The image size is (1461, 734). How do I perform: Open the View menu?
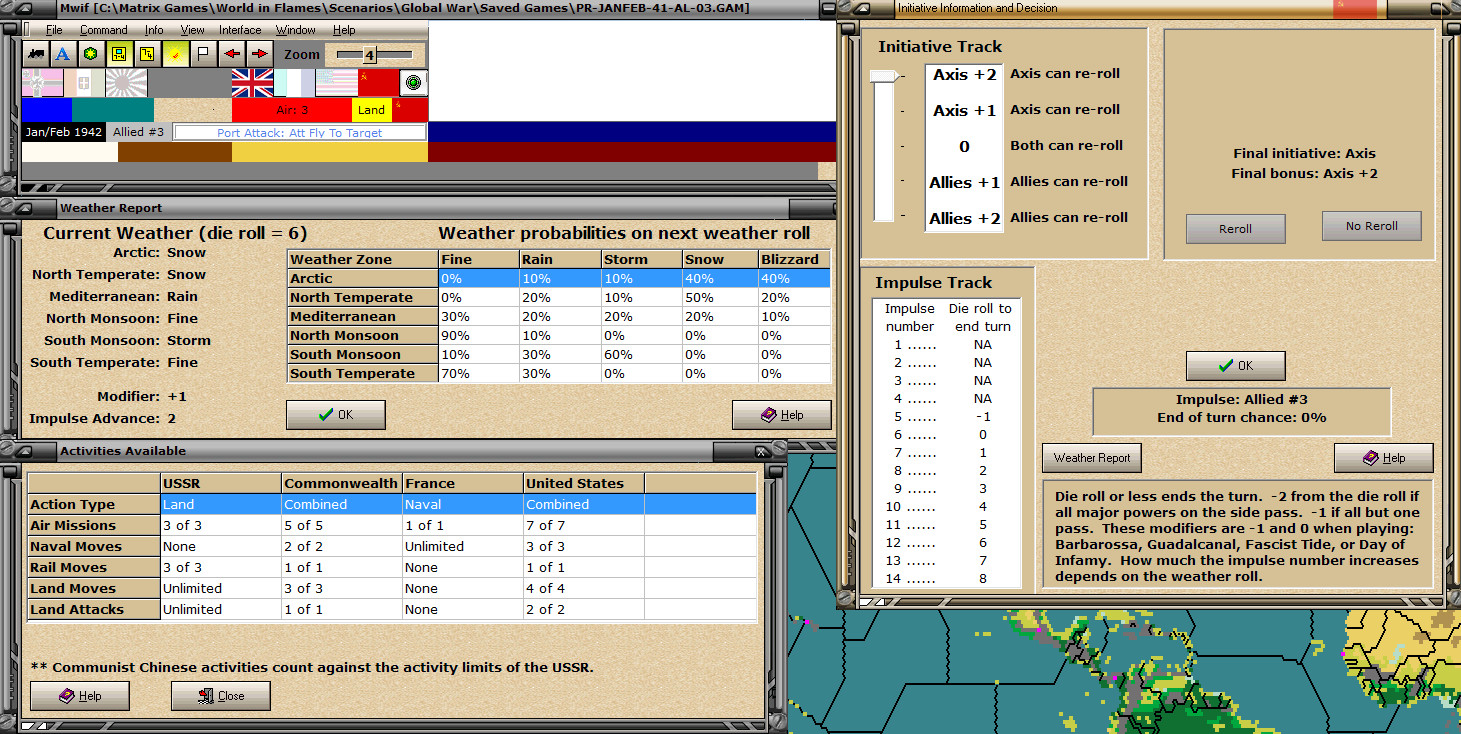(192, 30)
